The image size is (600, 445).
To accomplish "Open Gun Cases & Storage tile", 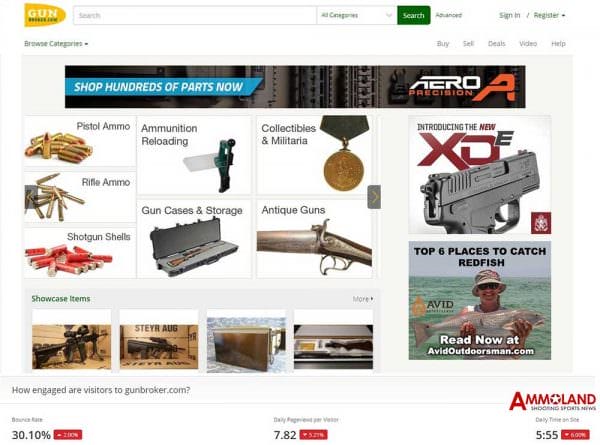I will click(194, 238).
